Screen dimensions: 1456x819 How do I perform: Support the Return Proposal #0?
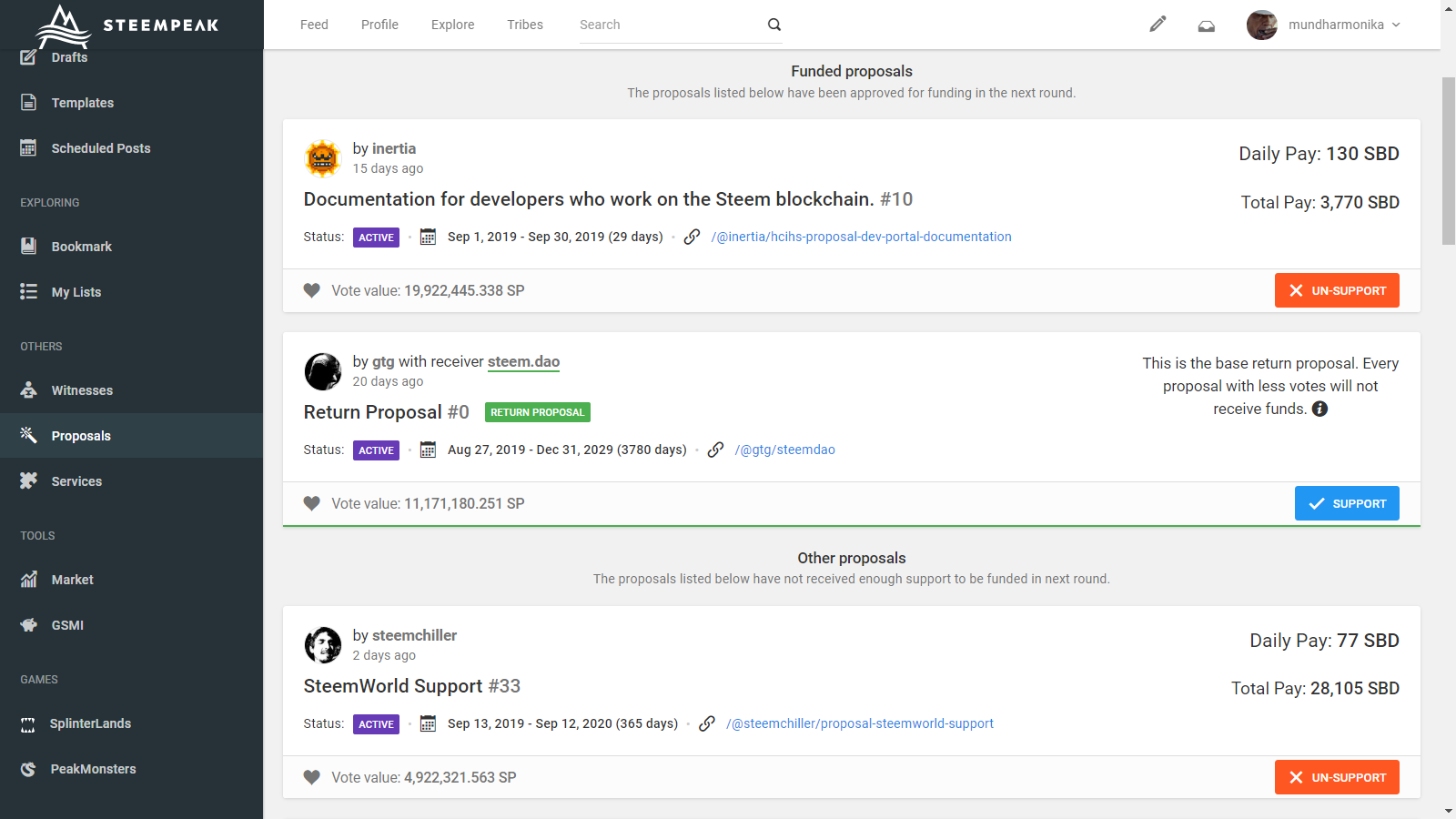point(1347,503)
